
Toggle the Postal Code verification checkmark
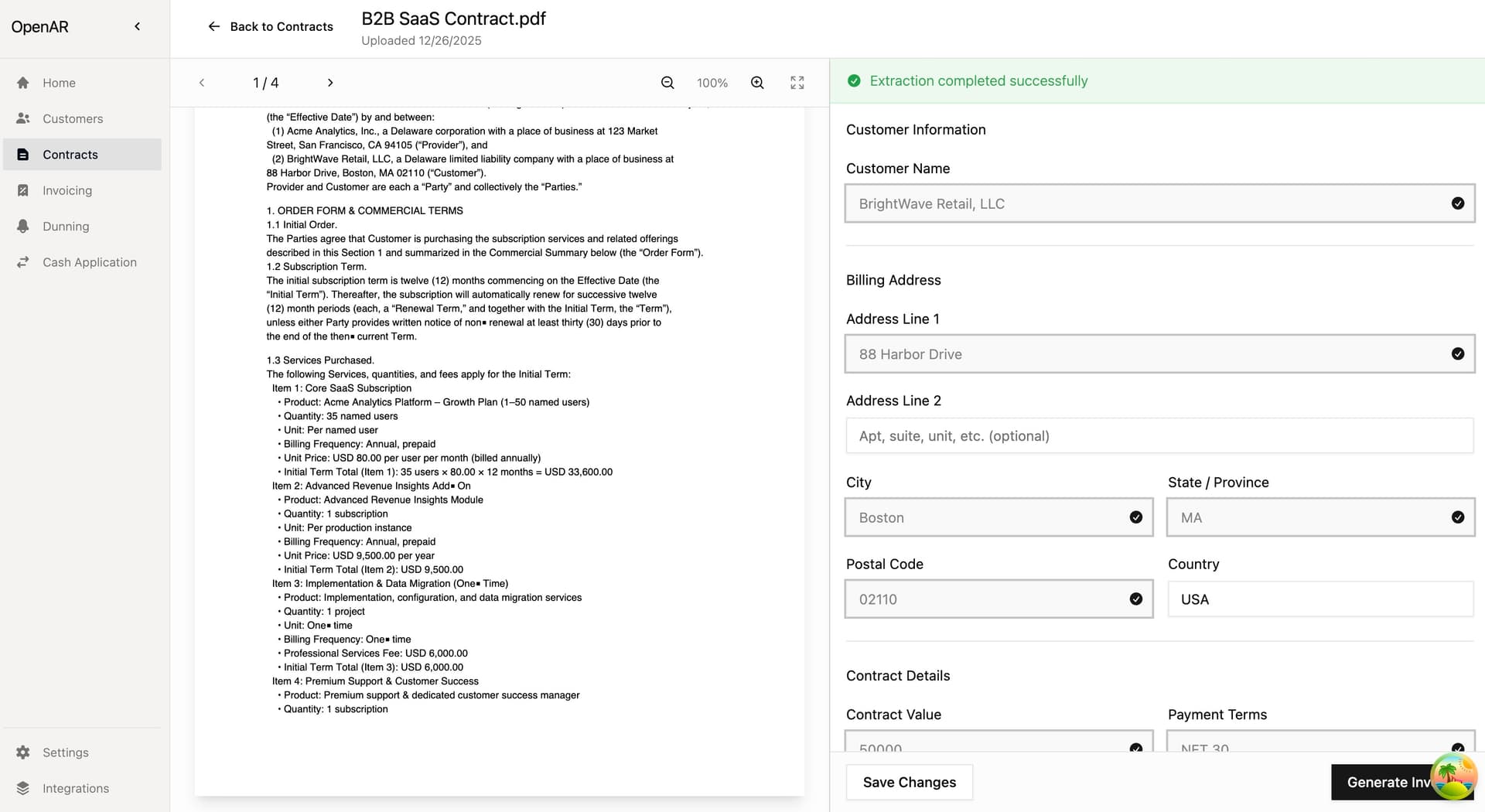(1135, 599)
